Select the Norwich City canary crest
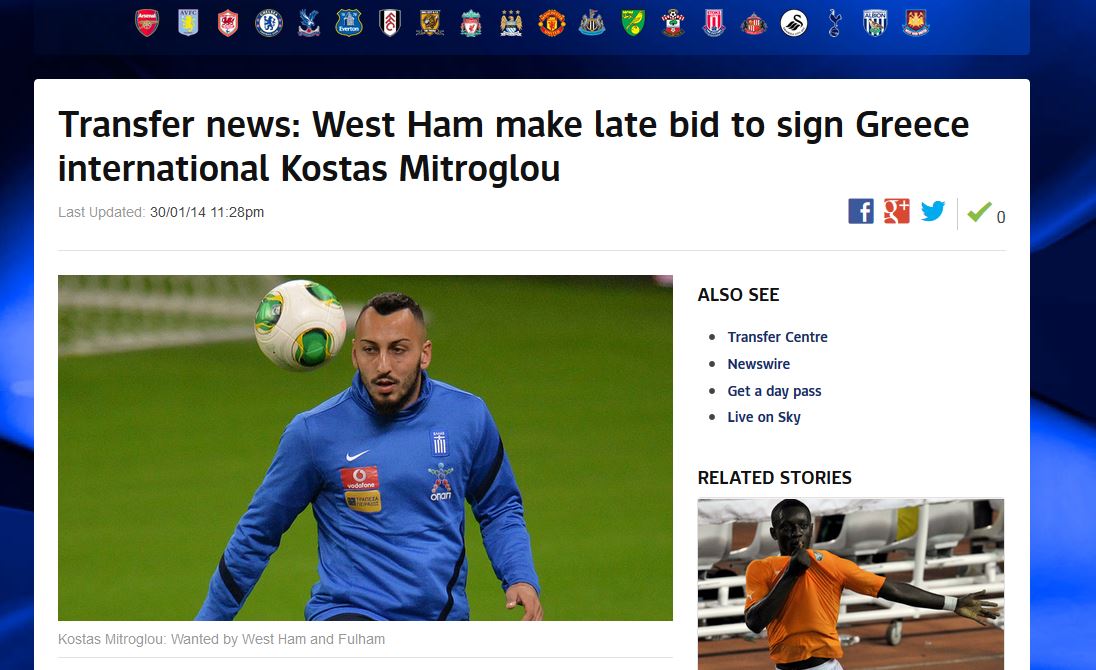 [x=633, y=23]
